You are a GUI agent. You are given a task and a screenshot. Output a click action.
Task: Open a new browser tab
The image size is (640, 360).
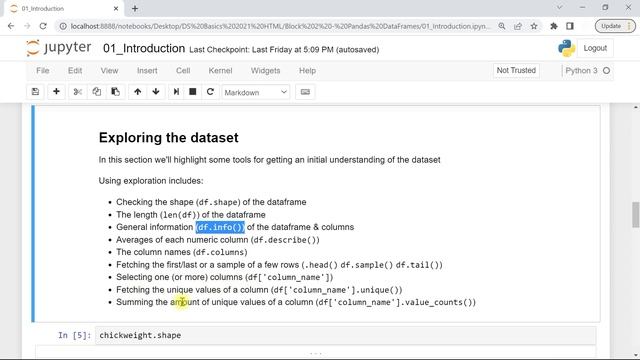[135, 8]
